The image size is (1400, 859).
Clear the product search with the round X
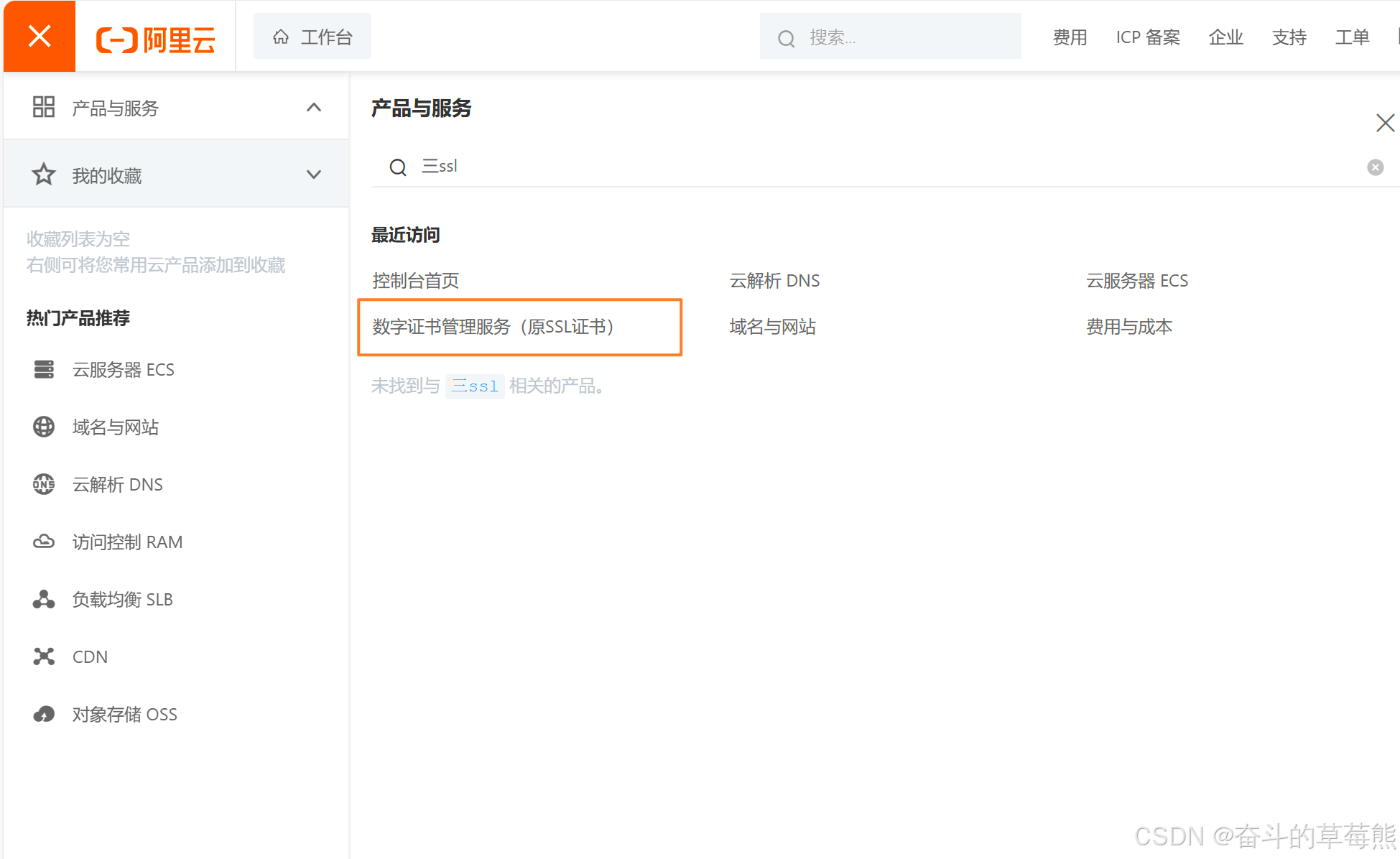point(1375,167)
